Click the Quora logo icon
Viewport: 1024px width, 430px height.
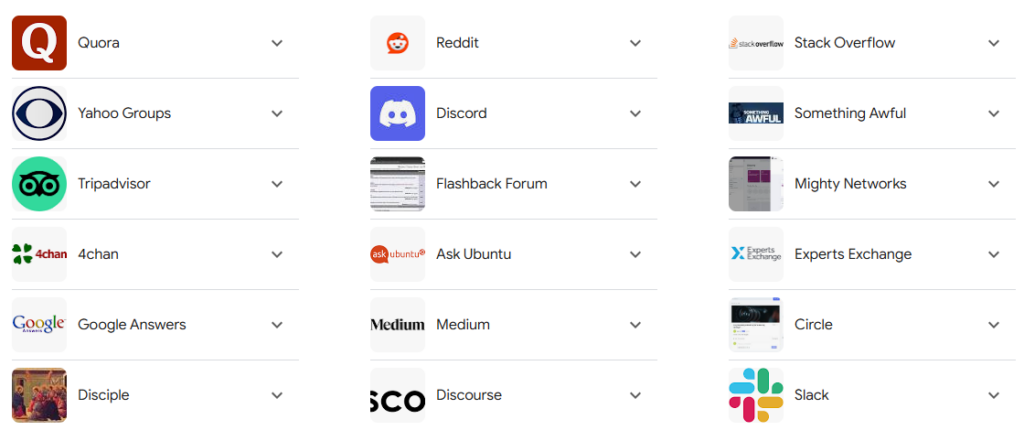39,43
